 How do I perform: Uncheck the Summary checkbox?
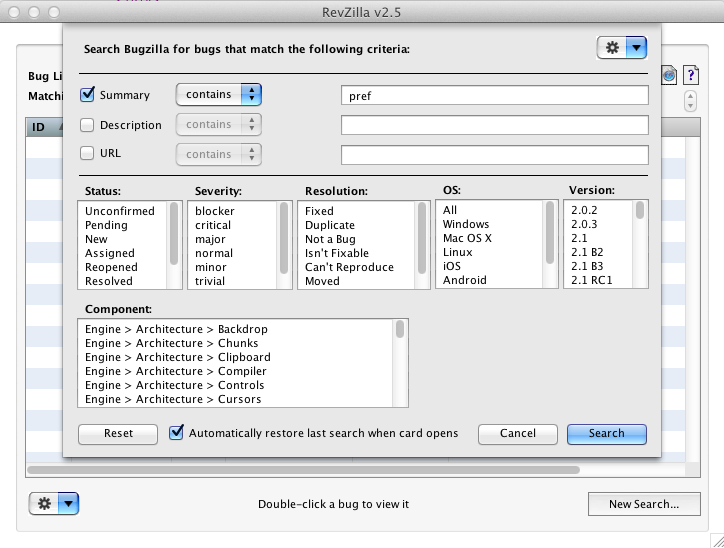[87, 95]
